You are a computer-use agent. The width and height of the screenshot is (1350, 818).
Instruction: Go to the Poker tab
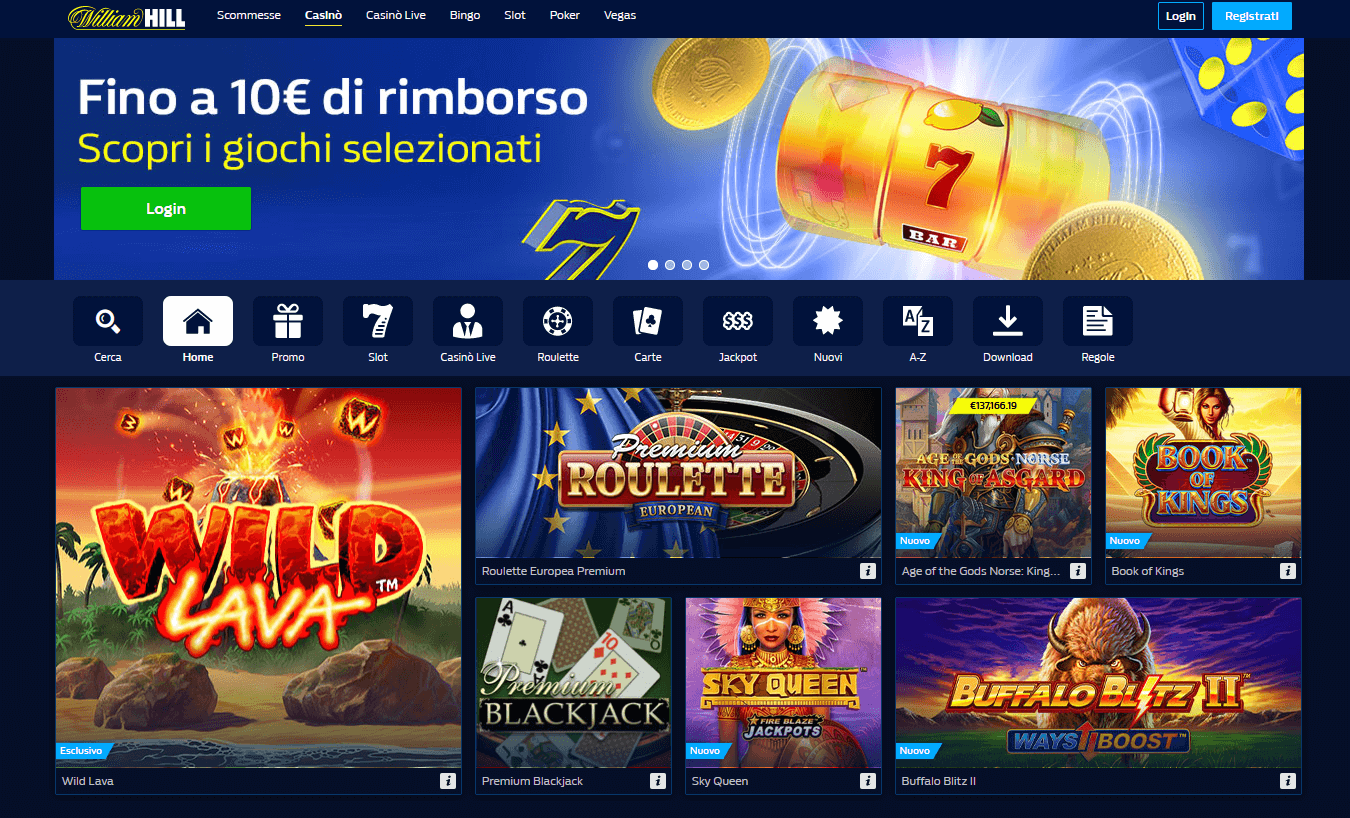[565, 15]
